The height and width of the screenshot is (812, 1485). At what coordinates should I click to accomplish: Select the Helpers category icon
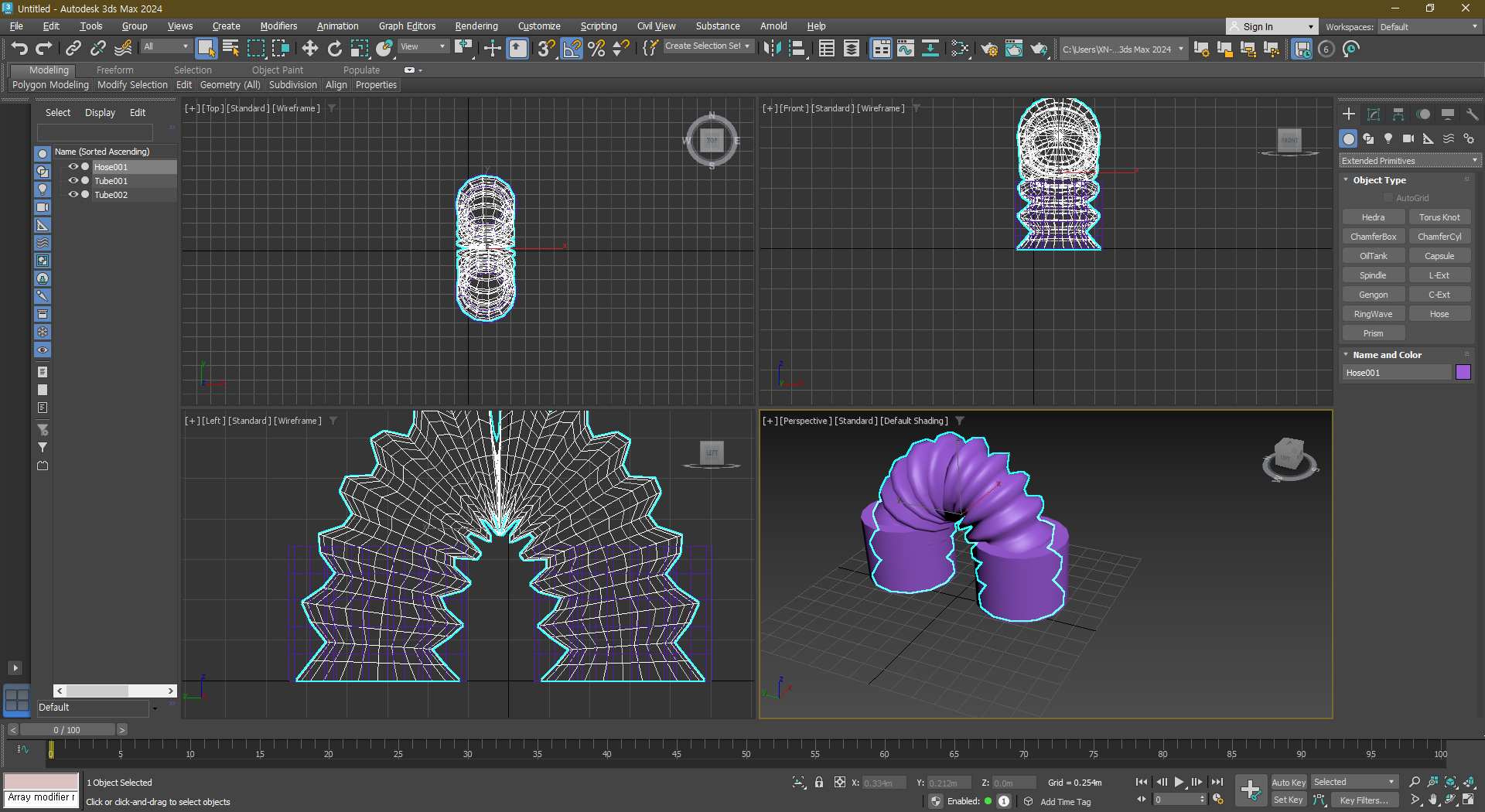pos(1429,138)
